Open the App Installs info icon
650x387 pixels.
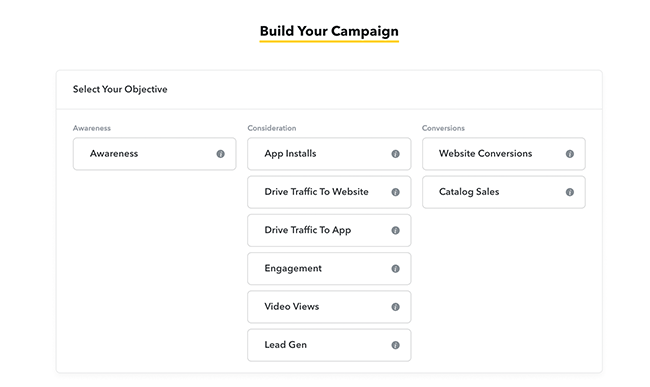(x=395, y=154)
